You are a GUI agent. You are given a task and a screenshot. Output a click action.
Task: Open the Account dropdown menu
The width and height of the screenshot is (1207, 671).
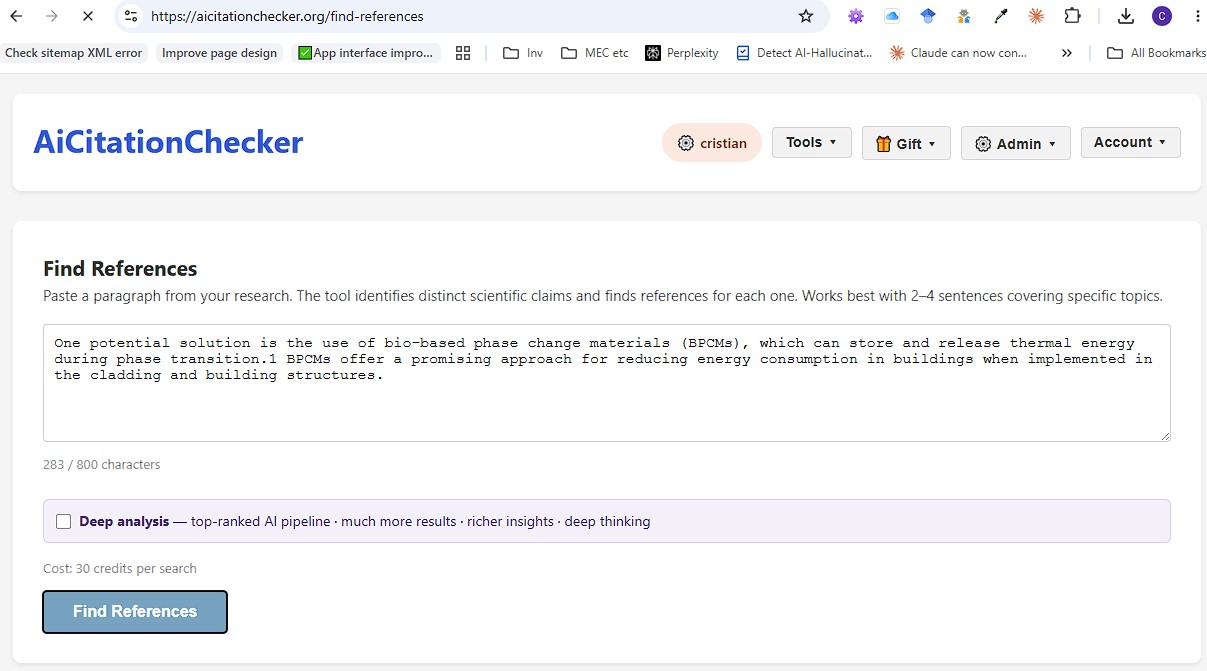[1130, 142]
